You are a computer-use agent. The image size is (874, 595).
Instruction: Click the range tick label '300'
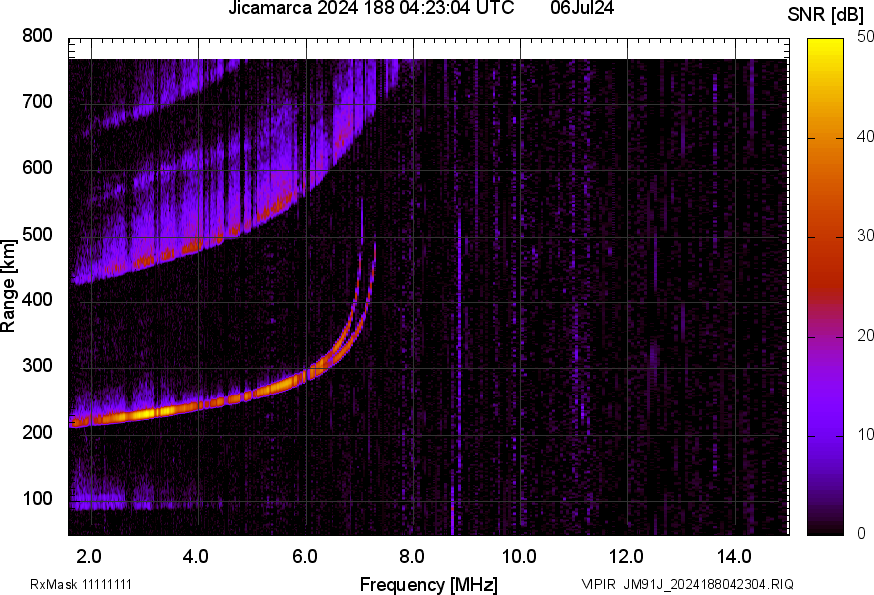[x=37, y=366]
